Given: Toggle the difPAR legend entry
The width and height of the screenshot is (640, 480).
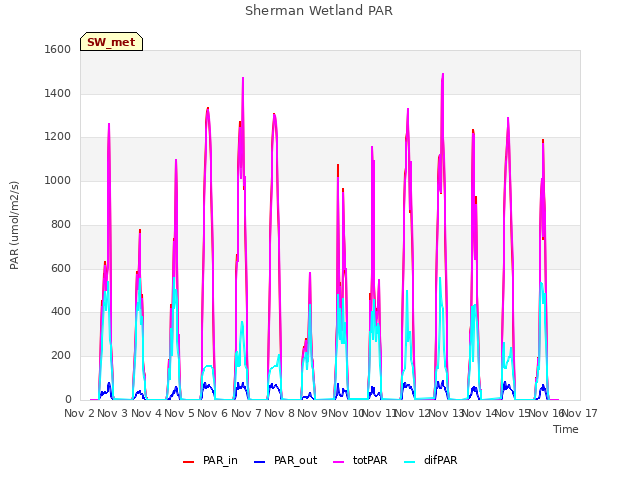Looking at the screenshot, I should 431,460.
